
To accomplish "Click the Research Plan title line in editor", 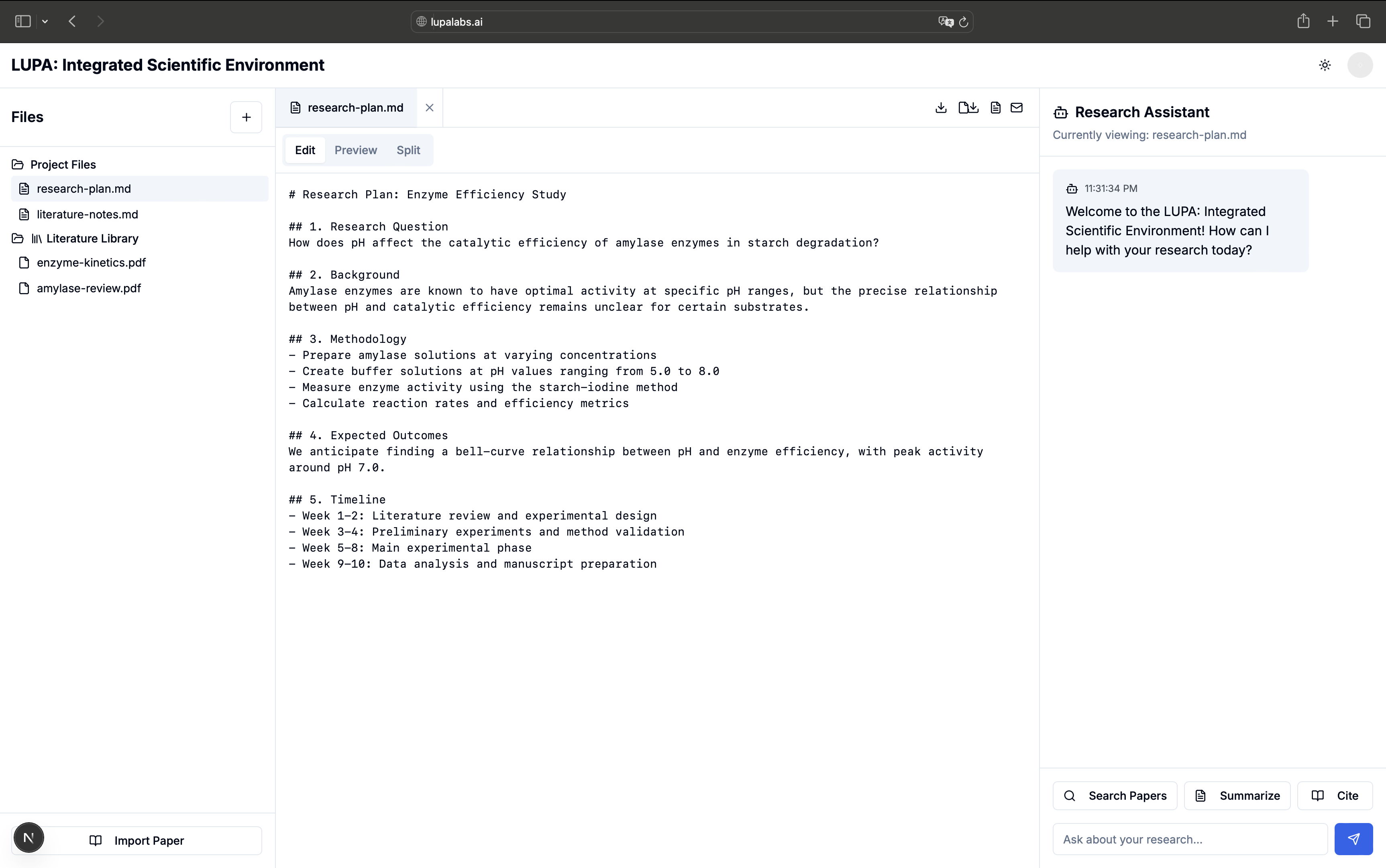I will click(x=427, y=195).
